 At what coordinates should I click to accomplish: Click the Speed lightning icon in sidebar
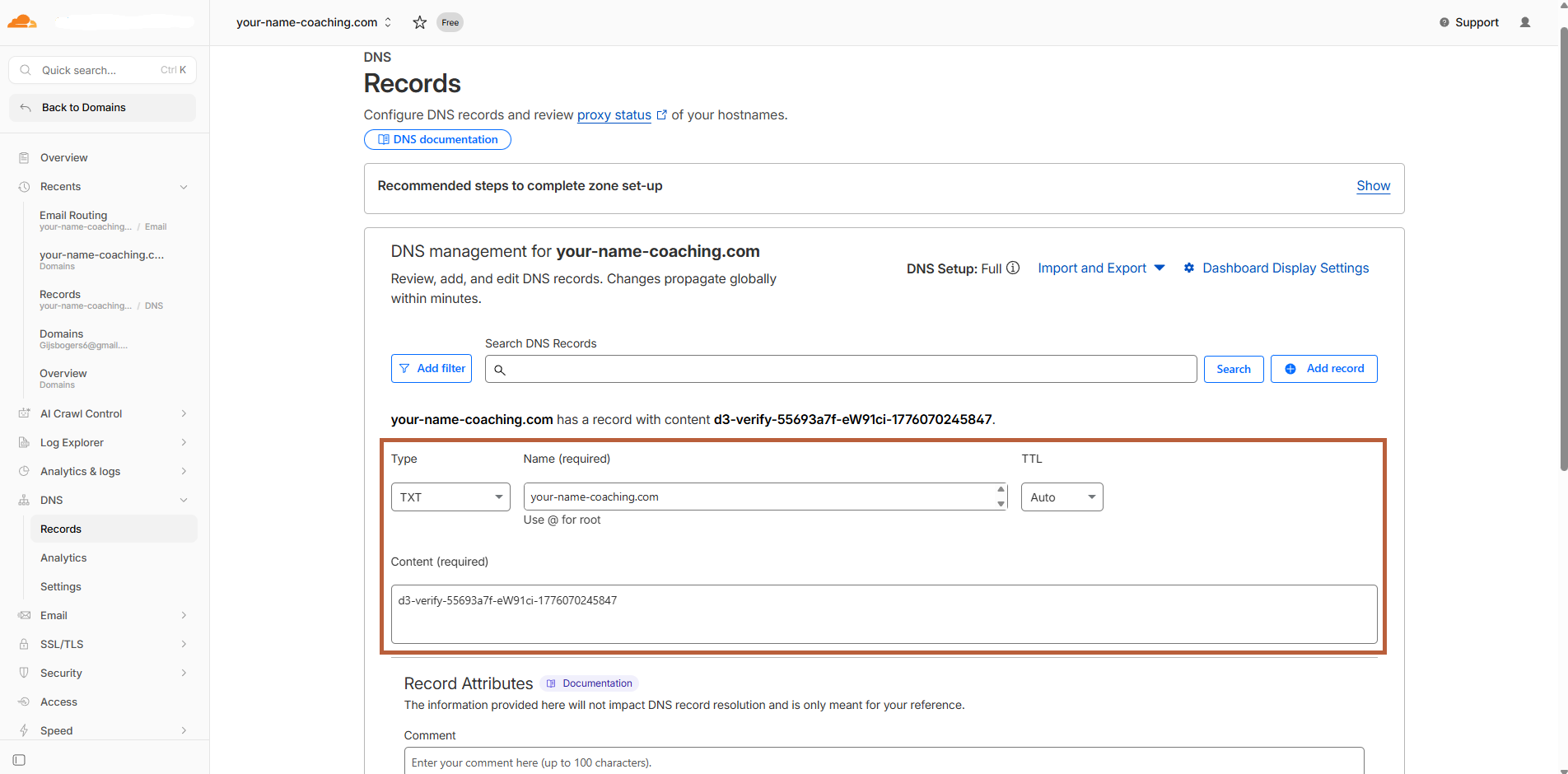25,730
